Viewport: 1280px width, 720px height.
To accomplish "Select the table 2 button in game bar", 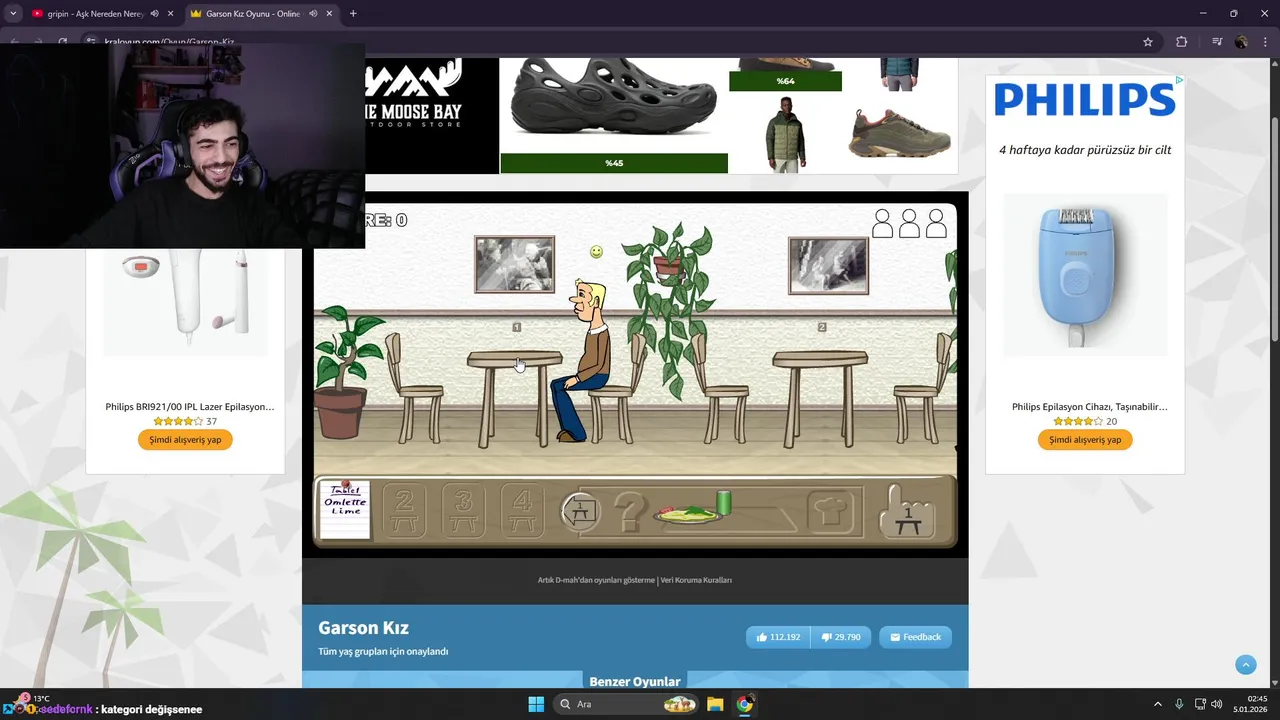I will point(405,510).
